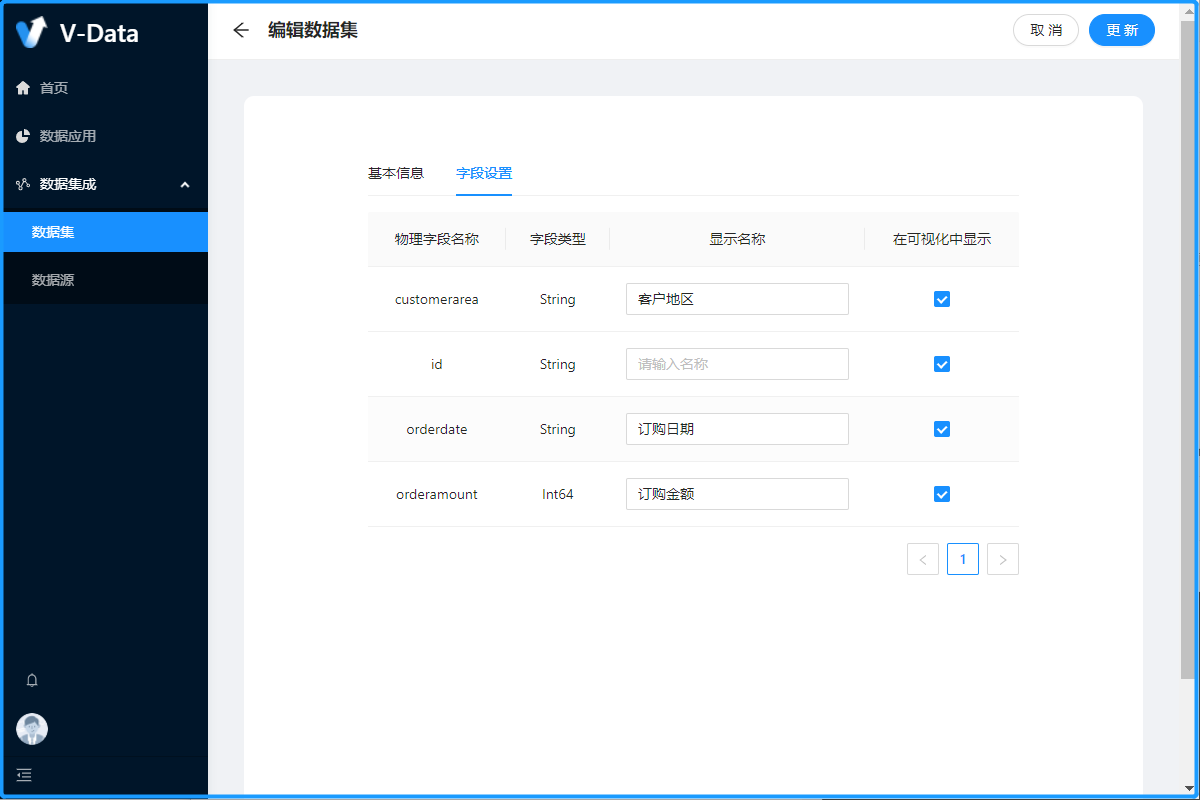Click the id display name input
1200x800 pixels.
[737, 364]
